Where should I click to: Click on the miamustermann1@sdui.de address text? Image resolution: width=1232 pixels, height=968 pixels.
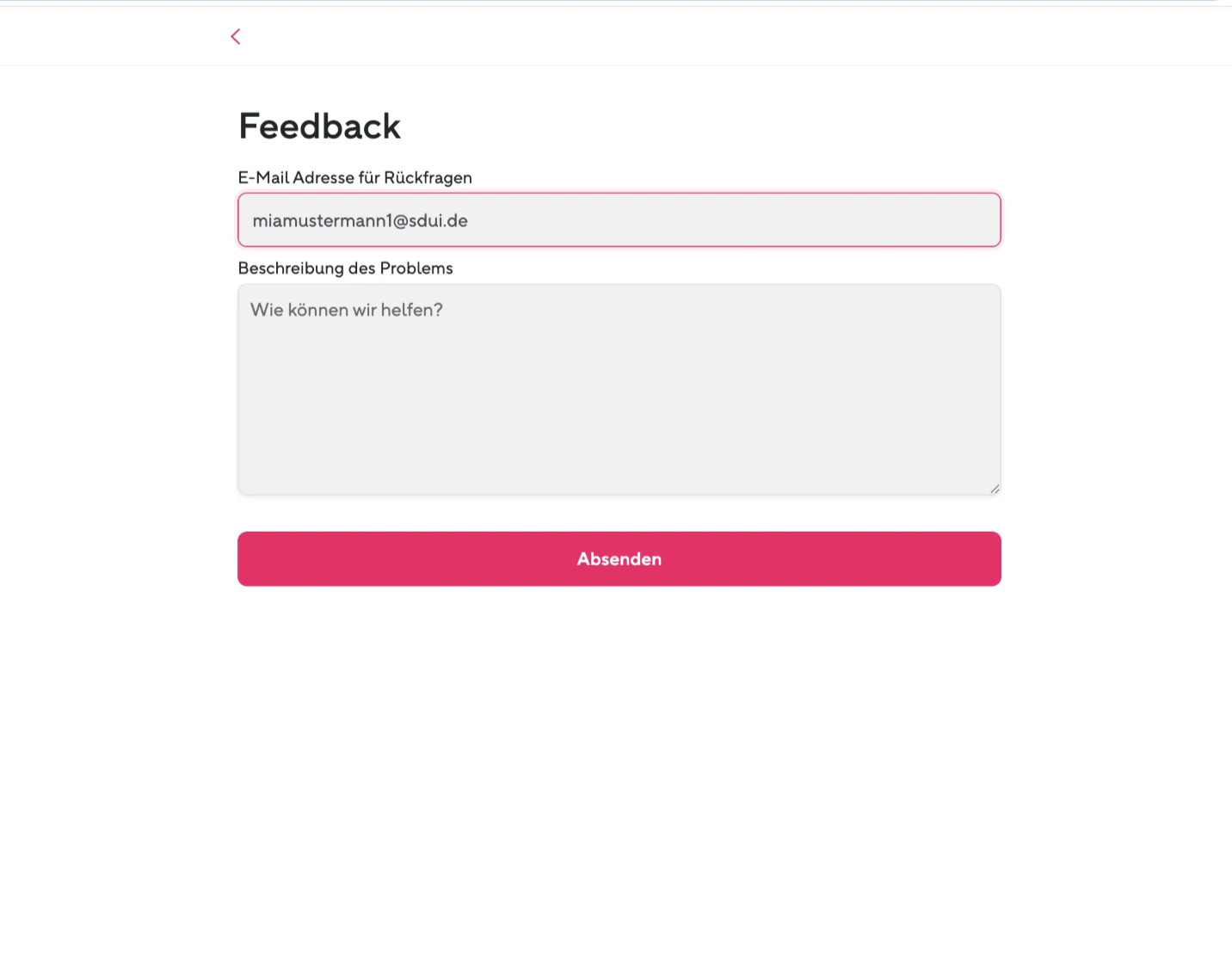pos(360,221)
